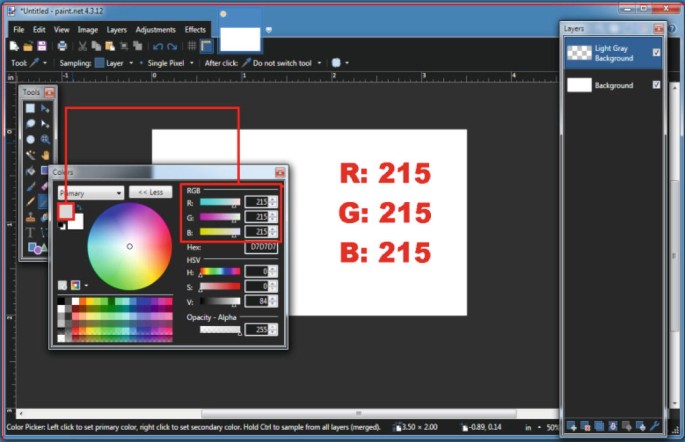Image resolution: width=685 pixels, height=442 pixels.
Task: Open layer properties wrench icon
Action: (x=655, y=426)
